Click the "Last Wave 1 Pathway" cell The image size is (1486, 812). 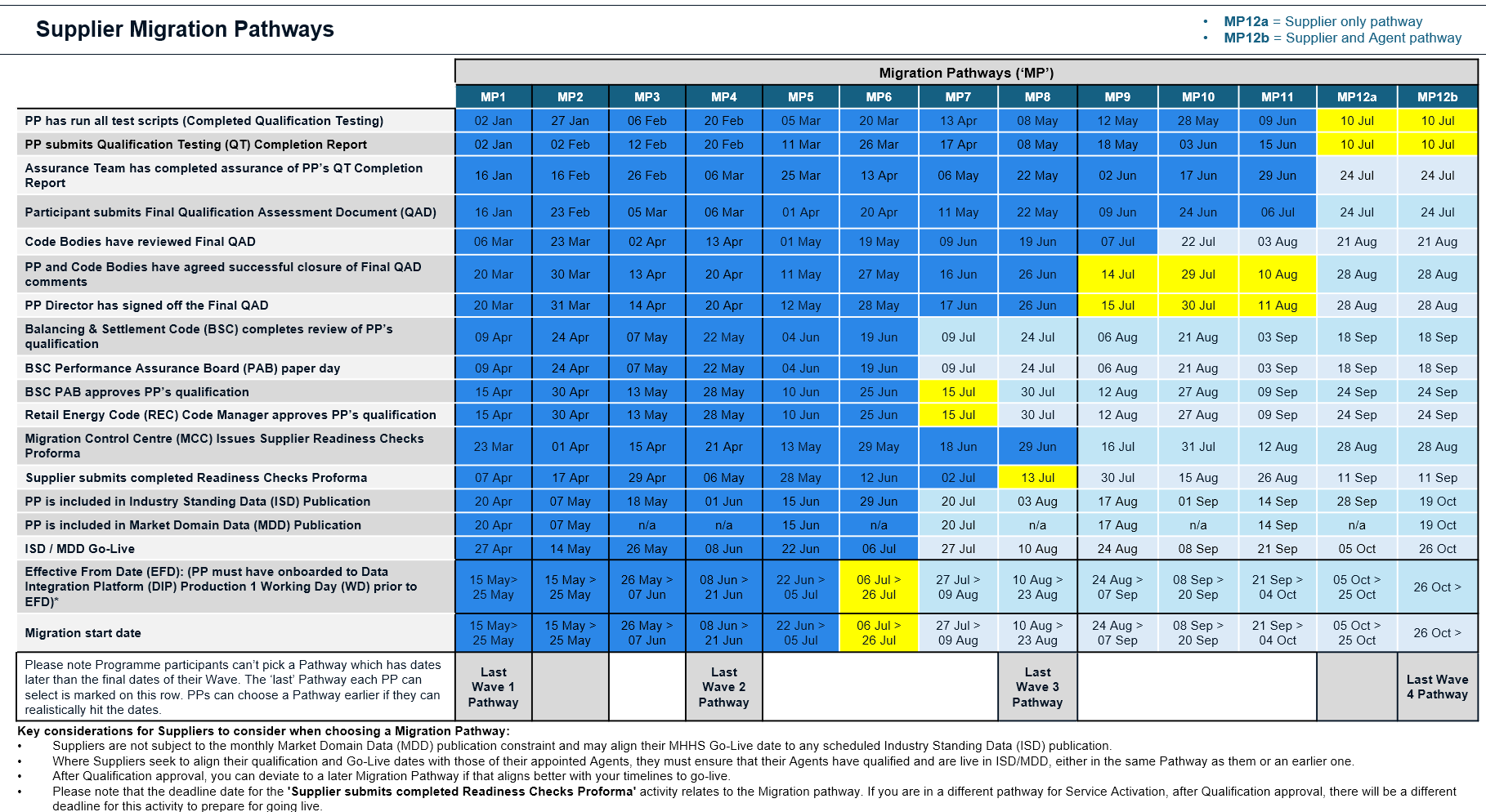click(x=494, y=687)
